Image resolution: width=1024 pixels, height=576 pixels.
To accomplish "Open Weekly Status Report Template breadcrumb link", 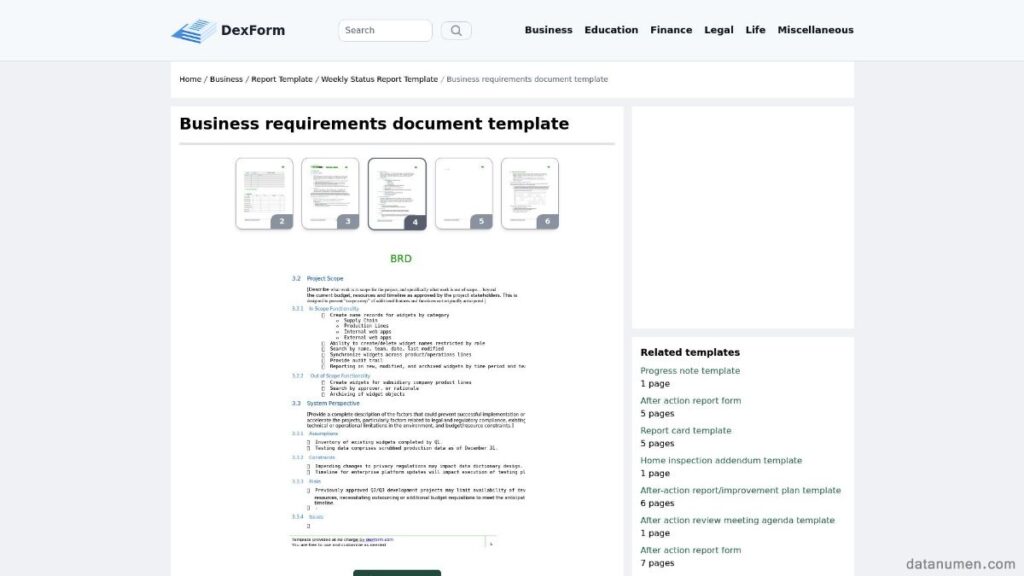I will click(x=378, y=79).
